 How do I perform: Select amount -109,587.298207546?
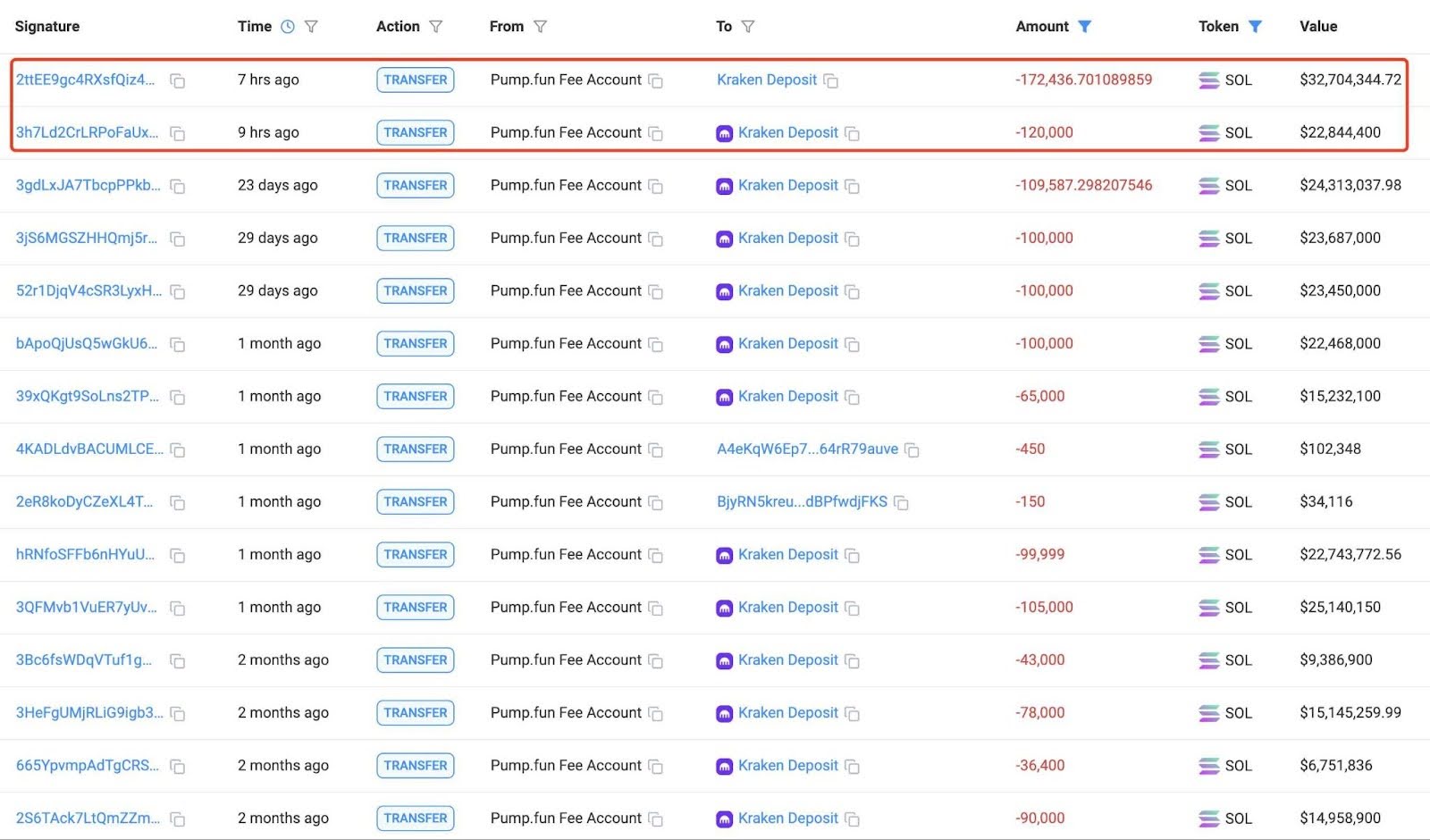click(1083, 185)
